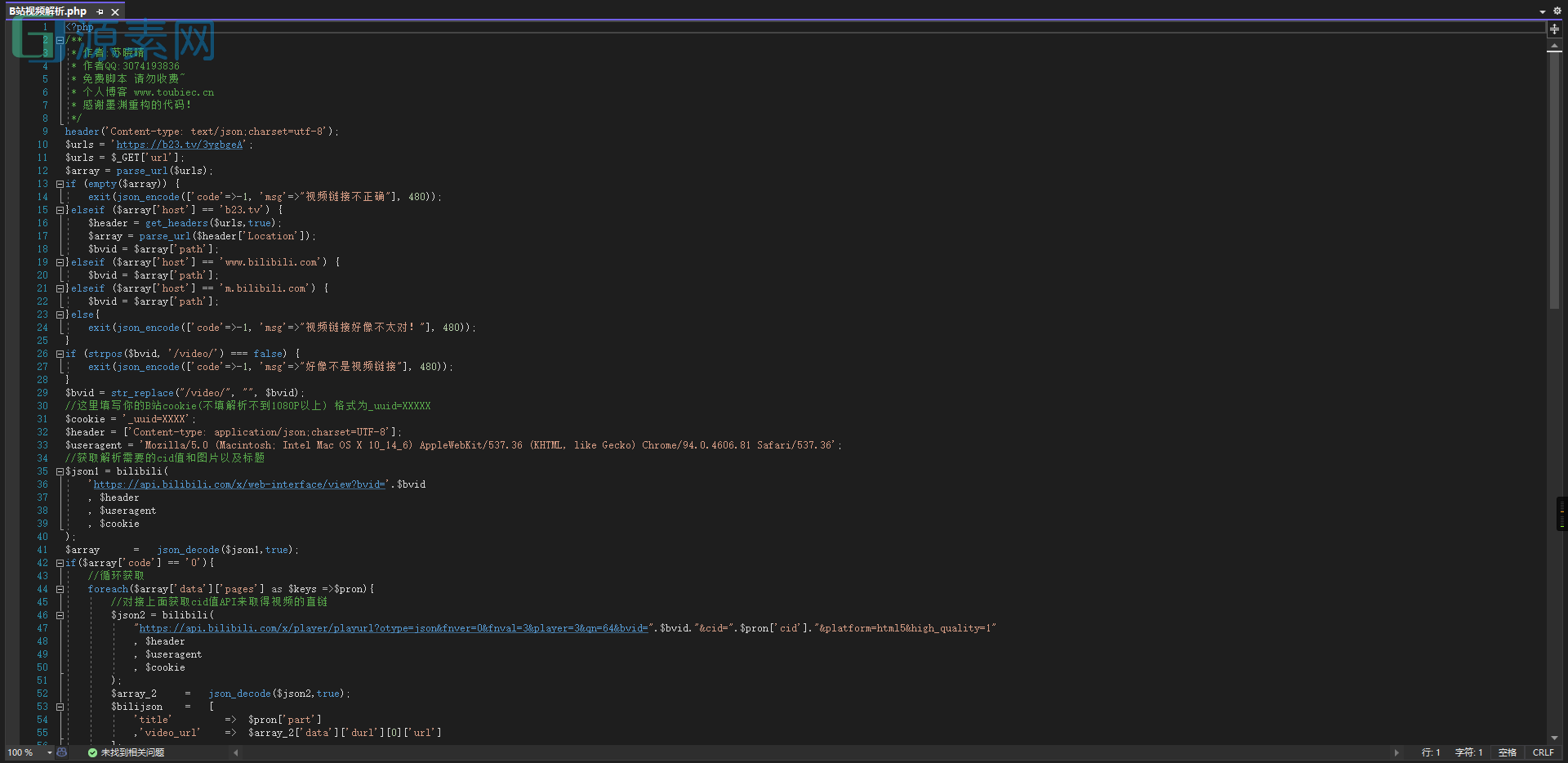The width and height of the screenshot is (1568, 763).
Task: Click the vertical scrollbar up arrow
Action: tap(1554, 47)
